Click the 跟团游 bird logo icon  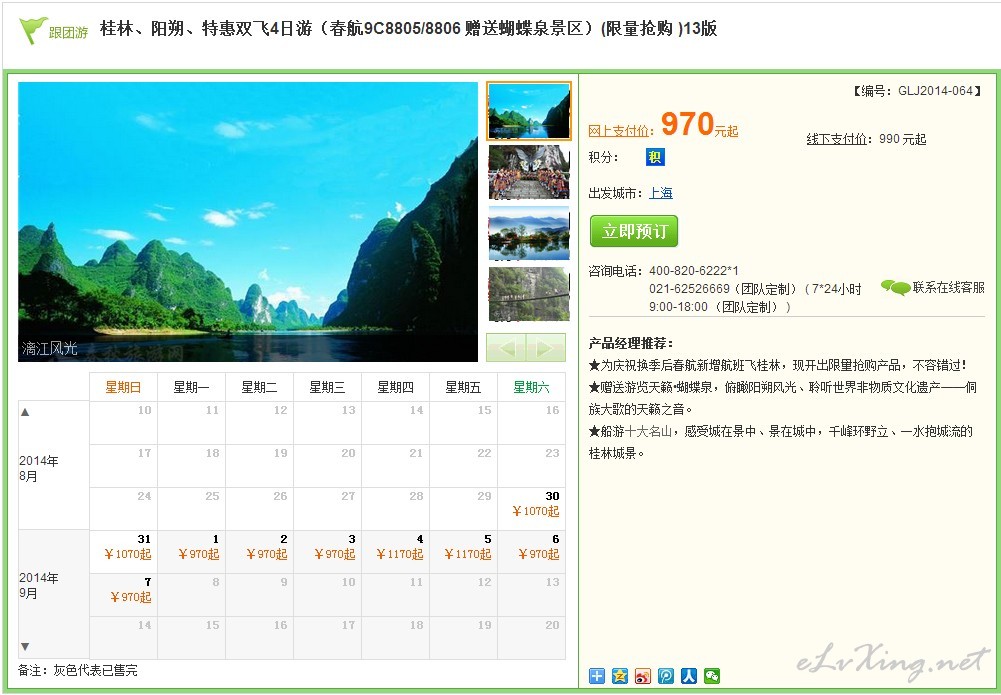click(32, 30)
